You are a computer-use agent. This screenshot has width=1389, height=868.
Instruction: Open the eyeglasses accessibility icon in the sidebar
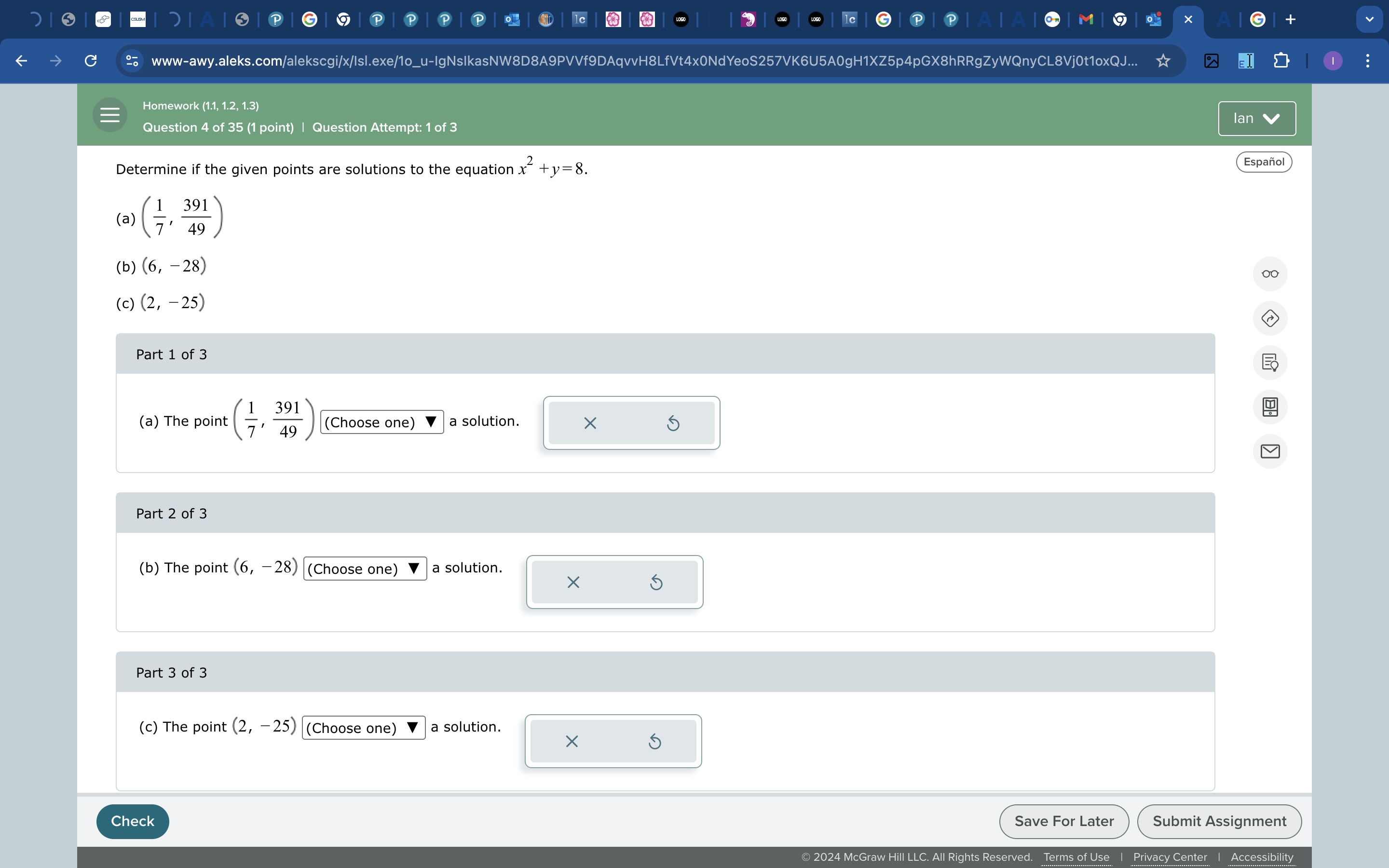(1270, 274)
